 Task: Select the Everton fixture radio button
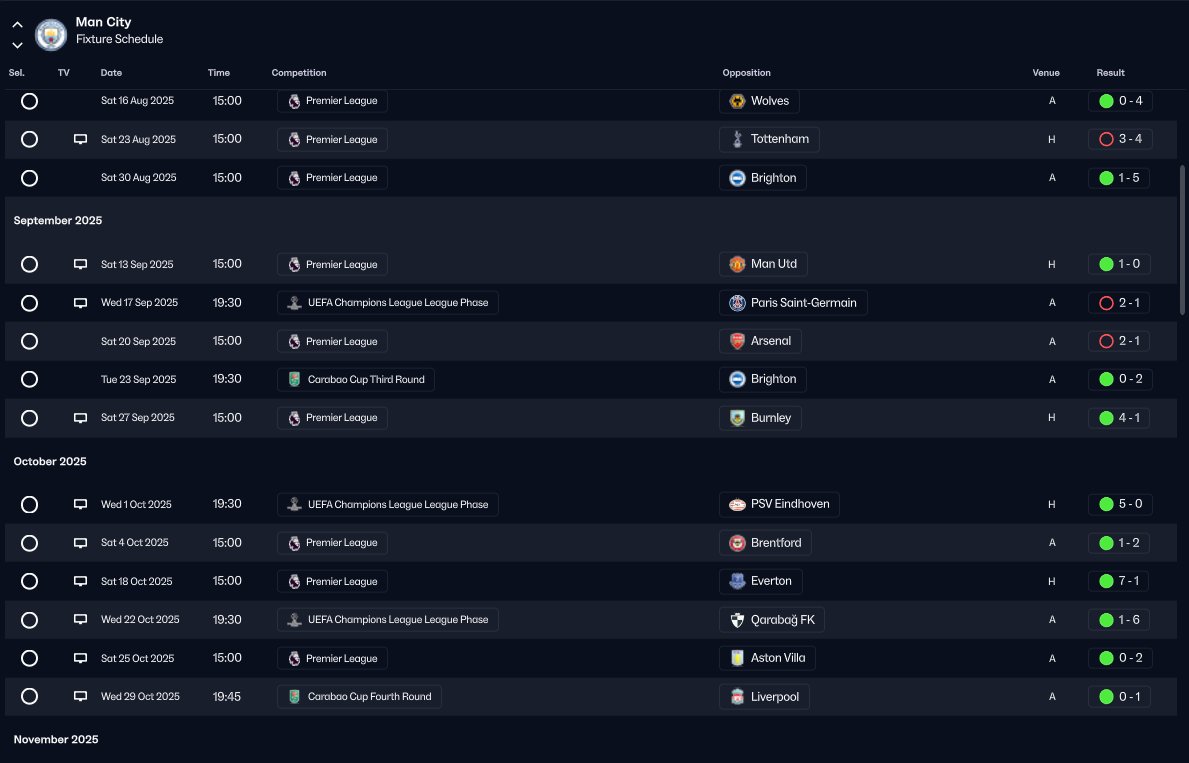tap(30, 581)
